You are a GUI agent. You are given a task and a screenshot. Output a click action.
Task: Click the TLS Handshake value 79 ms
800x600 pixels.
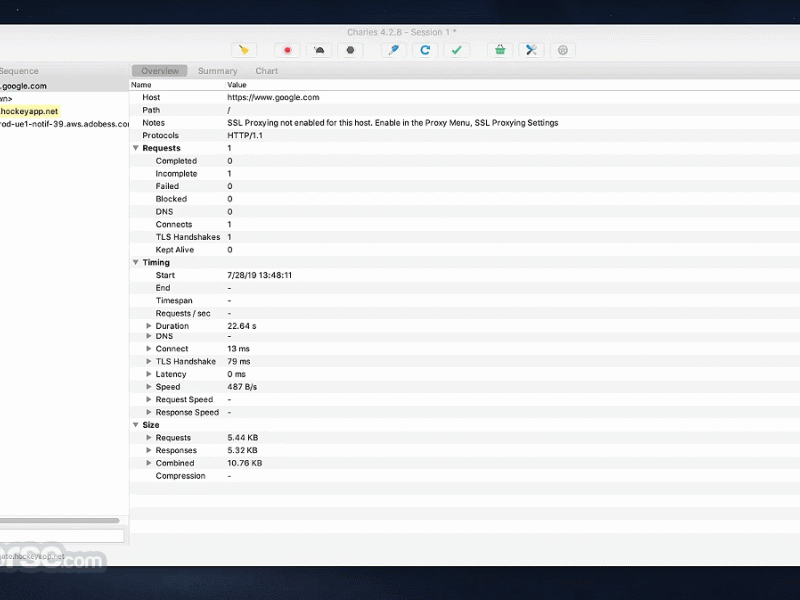coord(239,361)
